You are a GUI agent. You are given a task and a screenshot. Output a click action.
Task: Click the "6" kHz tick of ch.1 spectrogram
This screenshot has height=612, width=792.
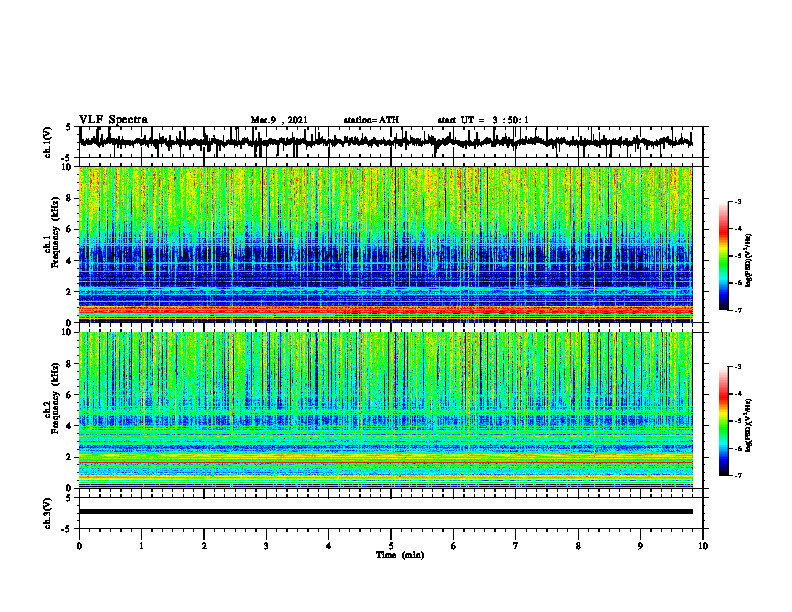coord(70,229)
